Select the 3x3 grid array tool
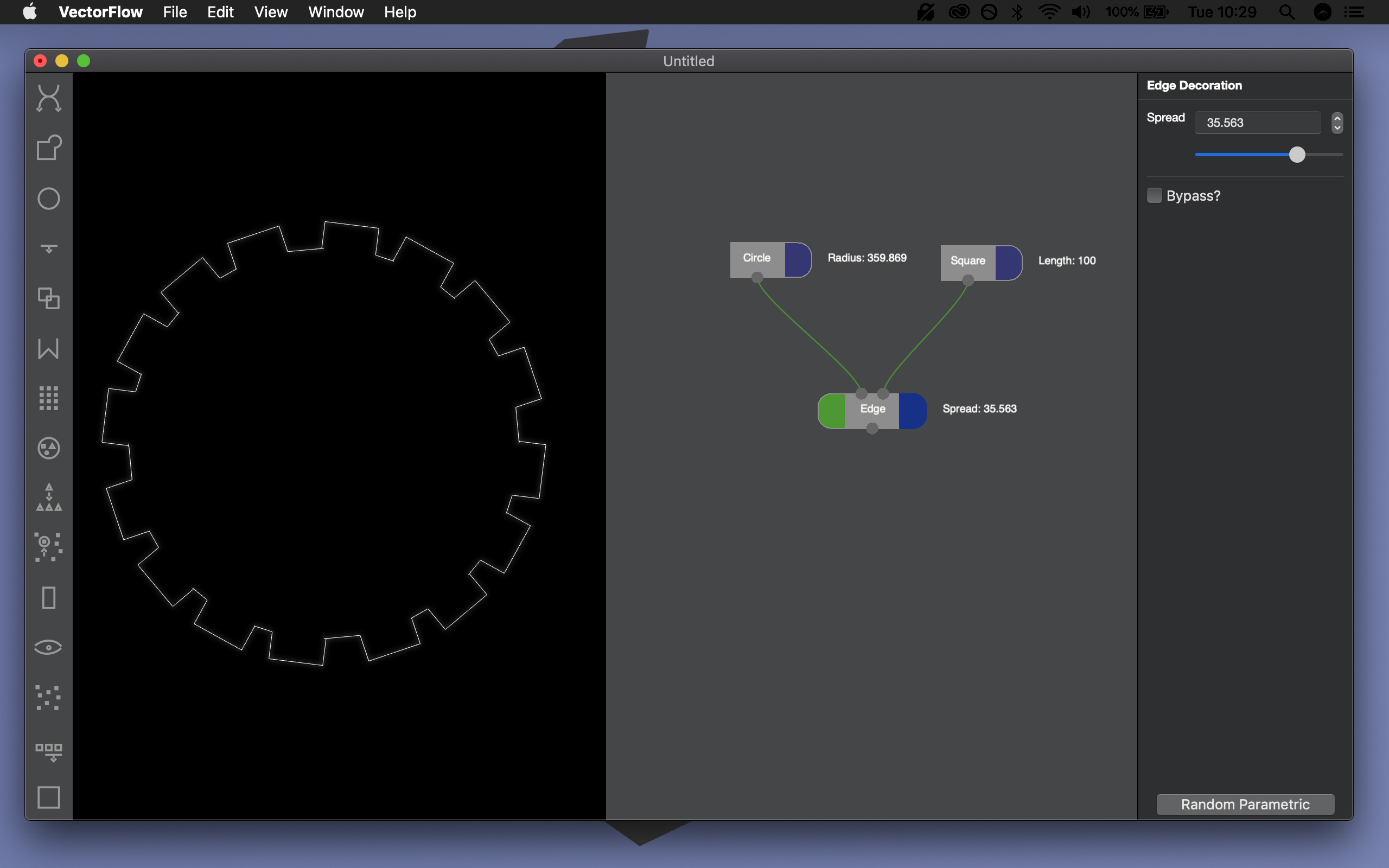 point(48,398)
